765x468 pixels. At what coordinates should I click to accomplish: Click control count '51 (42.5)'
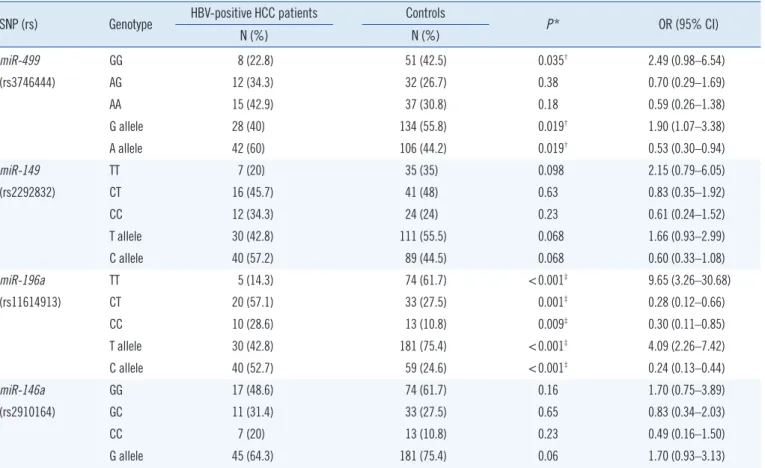click(x=425, y=61)
